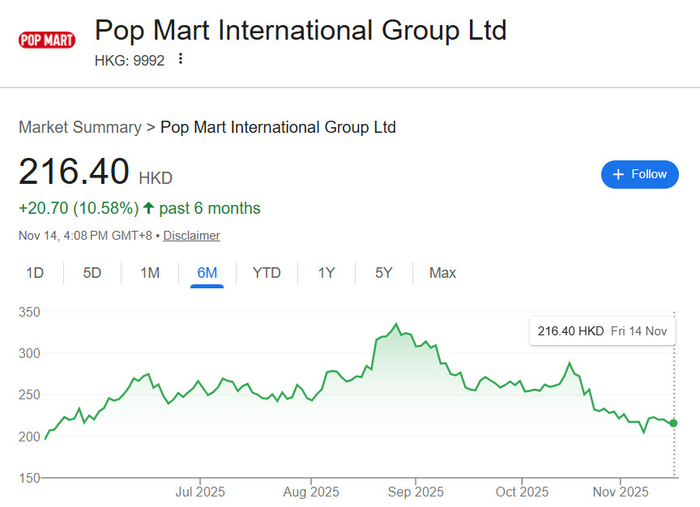
Task: Show the 5Y price chart
Action: coord(384,272)
